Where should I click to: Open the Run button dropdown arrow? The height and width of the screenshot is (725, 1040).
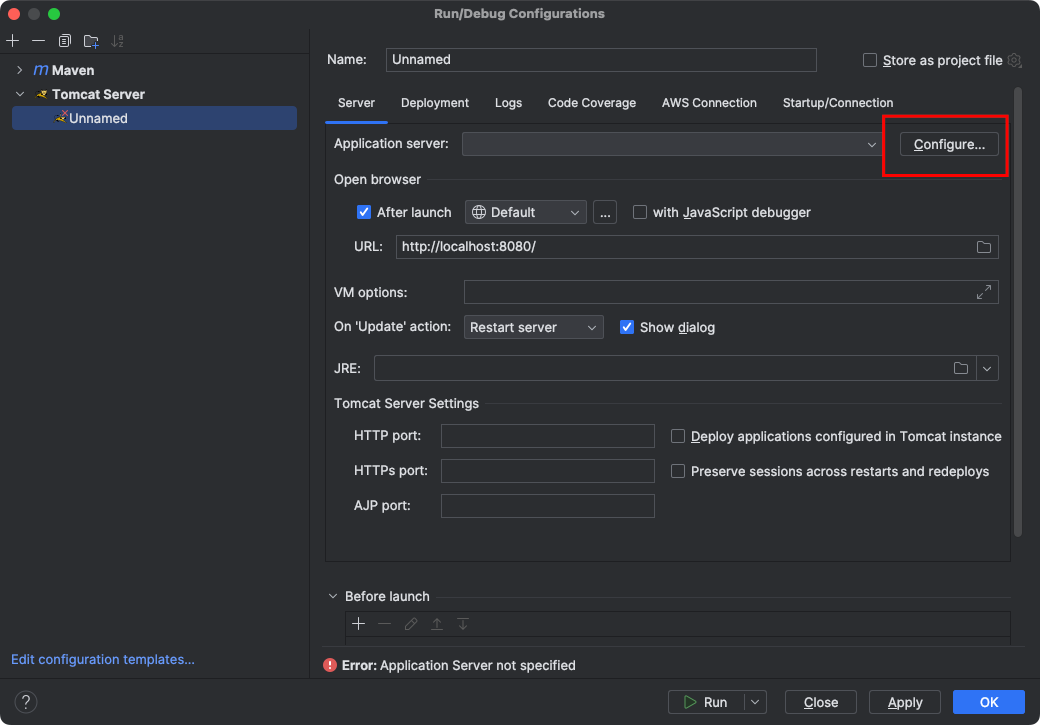755,702
